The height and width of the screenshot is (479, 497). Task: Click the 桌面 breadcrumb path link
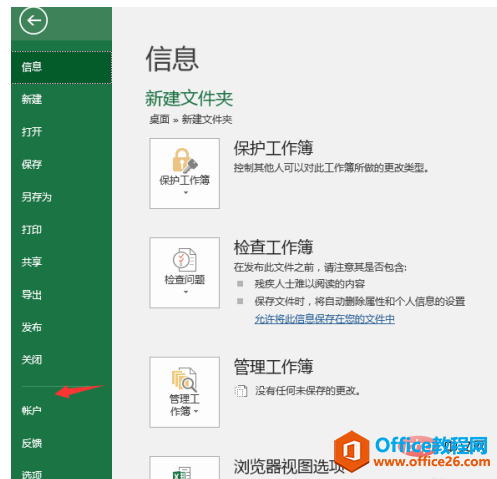pyautogui.click(x=159, y=119)
